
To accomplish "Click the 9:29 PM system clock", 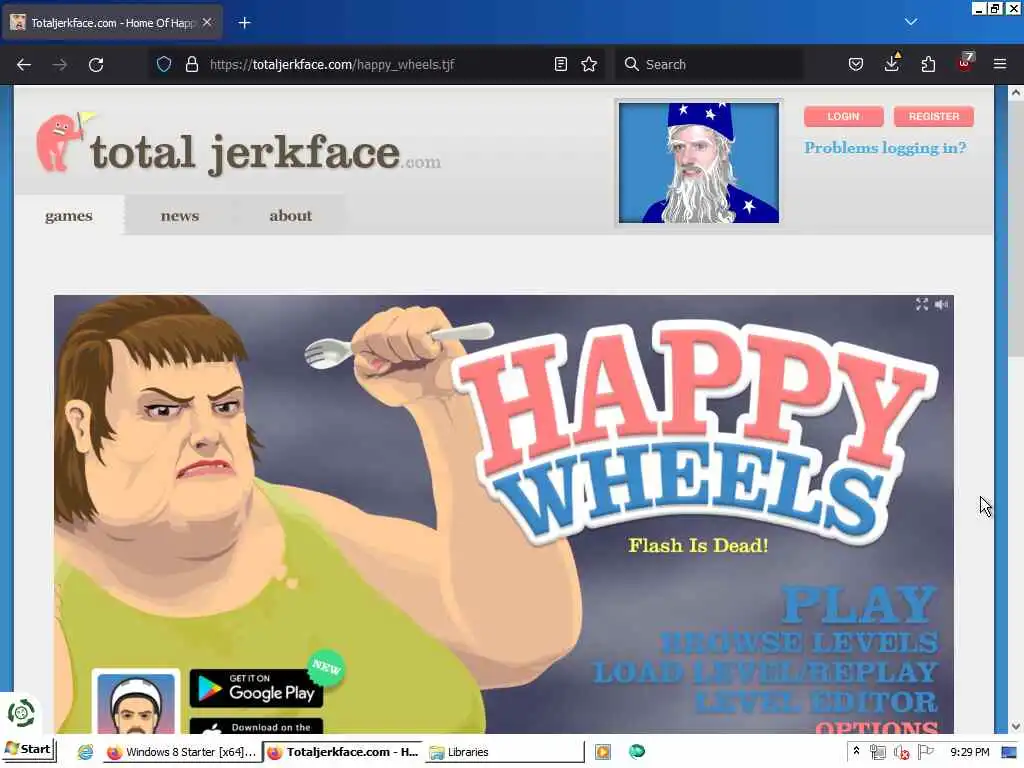I will tap(970, 752).
